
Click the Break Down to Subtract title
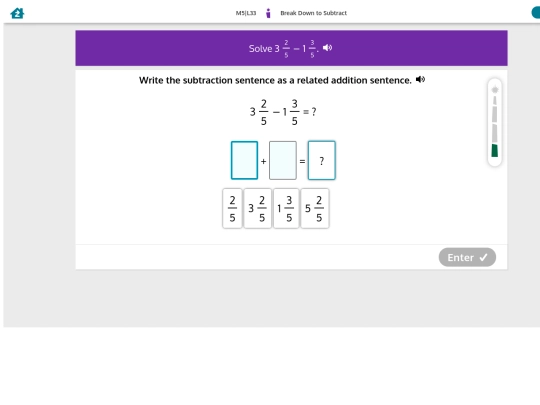[x=313, y=13]
